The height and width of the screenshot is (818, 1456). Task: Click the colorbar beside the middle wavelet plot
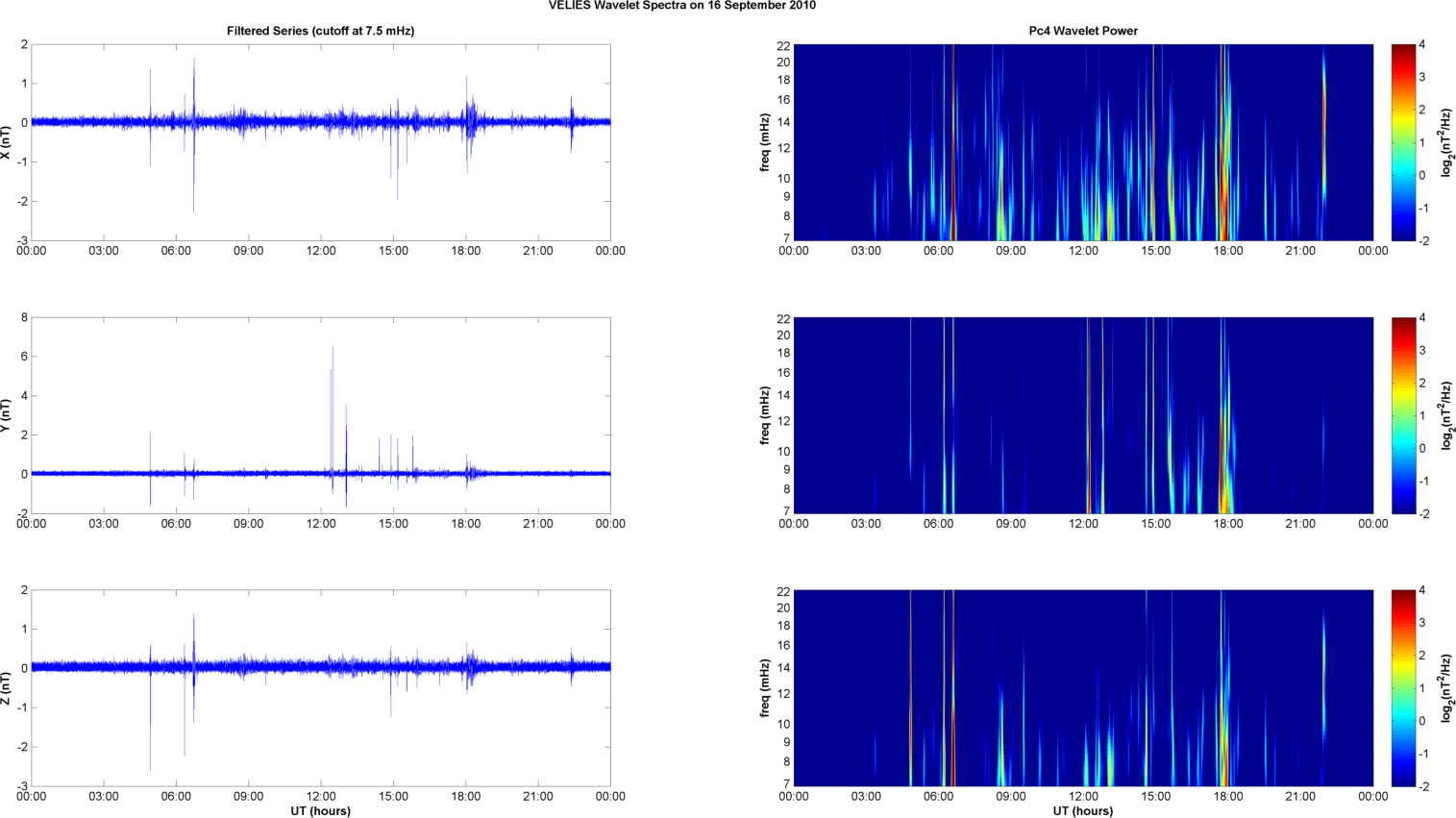[1403, 415]
